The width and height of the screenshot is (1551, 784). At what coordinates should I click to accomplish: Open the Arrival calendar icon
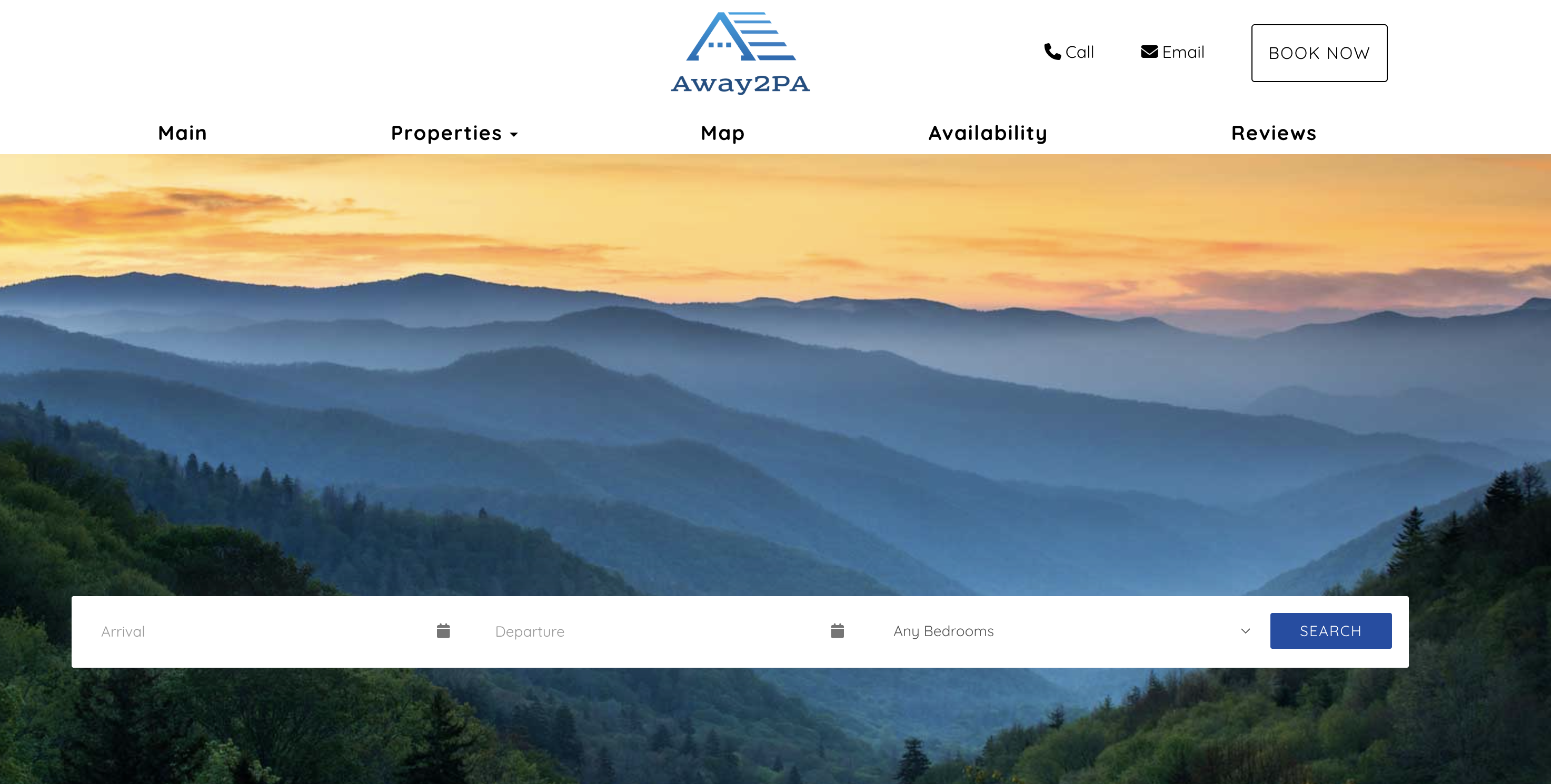pos(443,630)
